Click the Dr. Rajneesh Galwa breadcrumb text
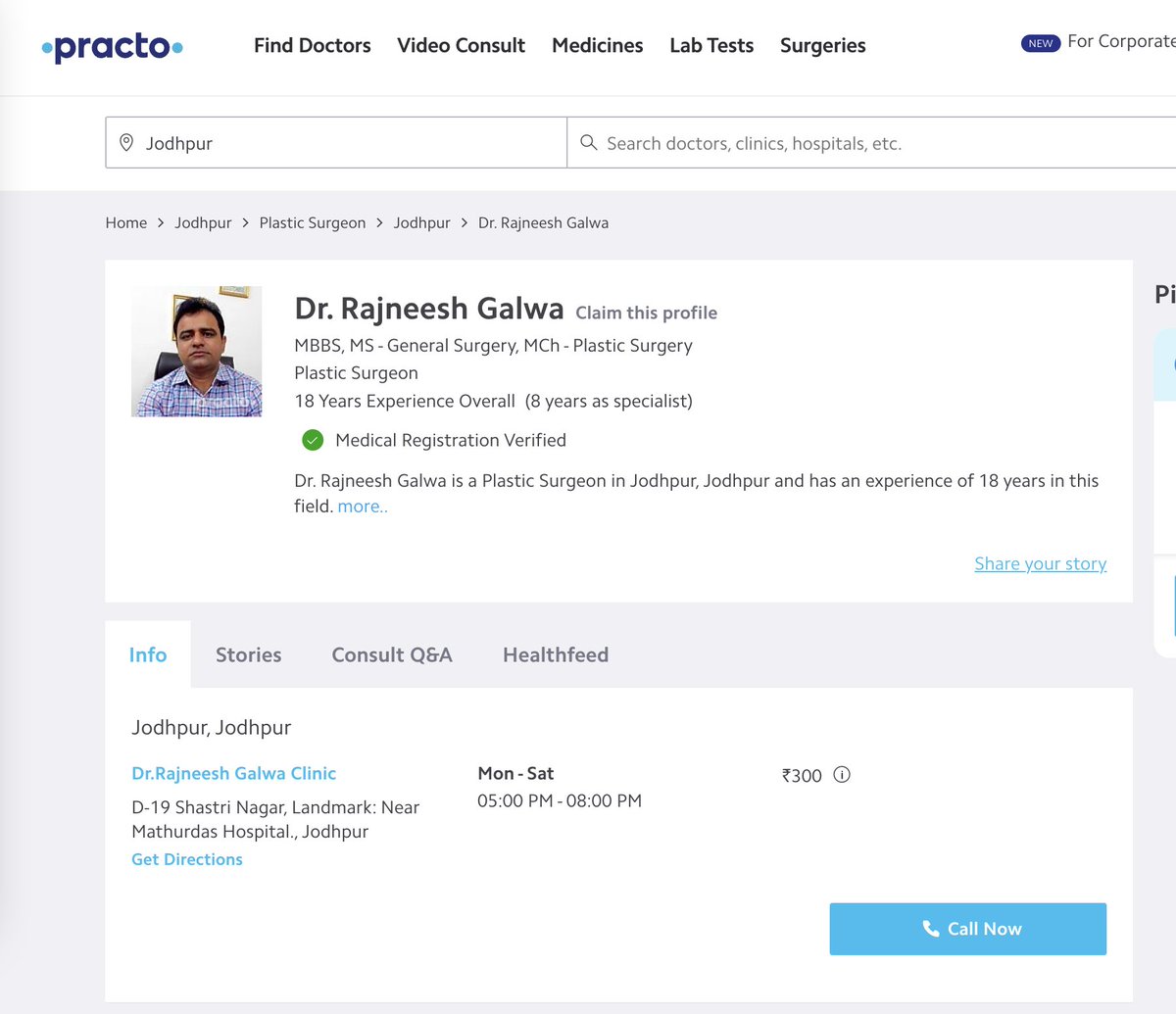 coord(543,222)
